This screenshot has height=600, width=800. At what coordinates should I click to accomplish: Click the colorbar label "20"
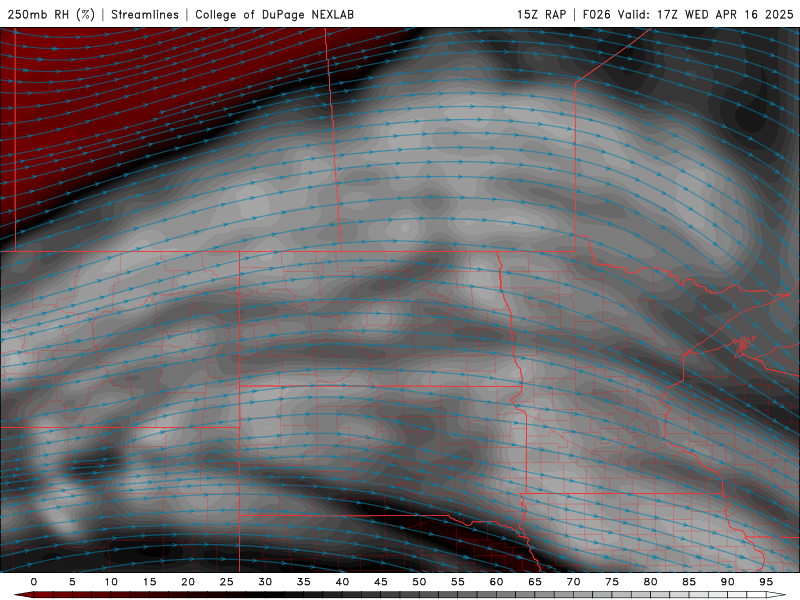click(x=188, y=582)
